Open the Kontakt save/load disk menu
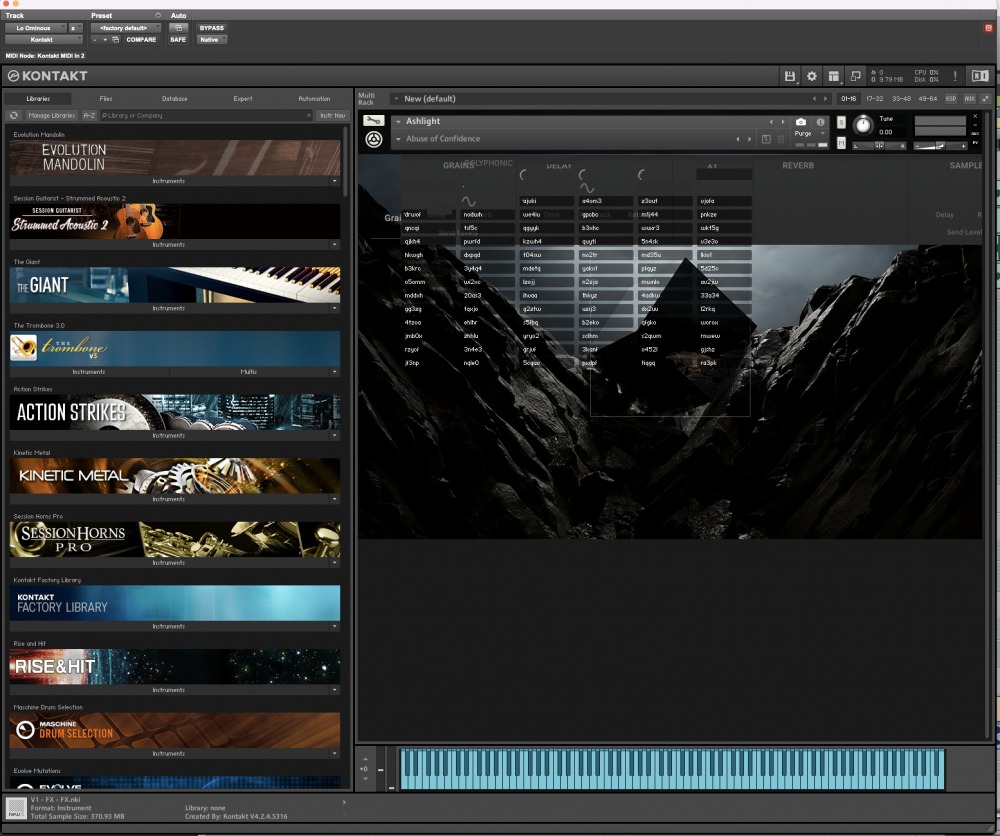 click(x=790, y=76)
